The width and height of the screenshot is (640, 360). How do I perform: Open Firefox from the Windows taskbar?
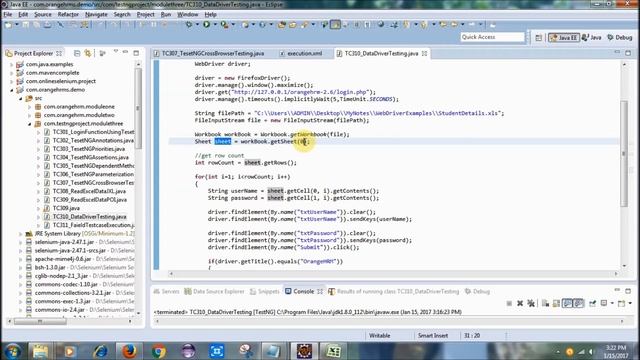click(129, 351)
